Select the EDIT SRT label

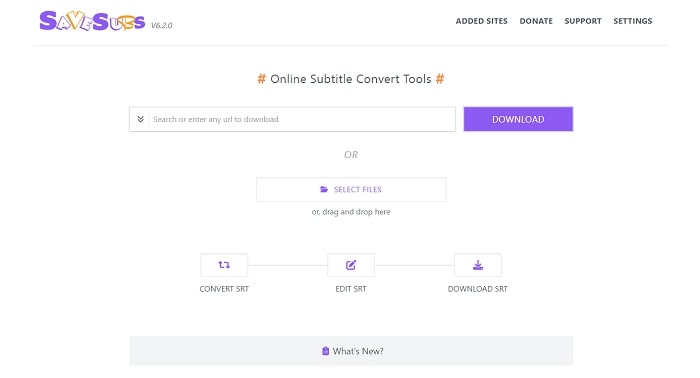pyautogui.click(x=351, y=289)
